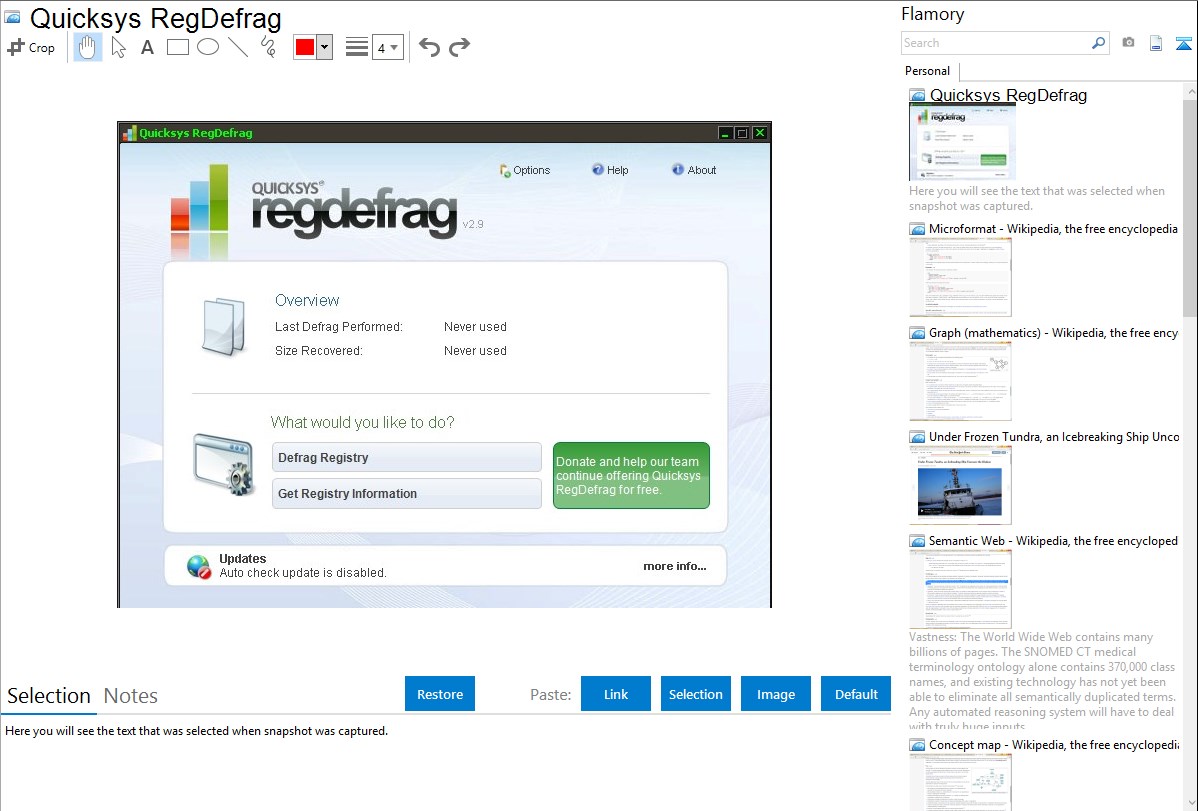The image size is (1198, 811).
Task: Redo the last annotation
Action: [459, 47]
